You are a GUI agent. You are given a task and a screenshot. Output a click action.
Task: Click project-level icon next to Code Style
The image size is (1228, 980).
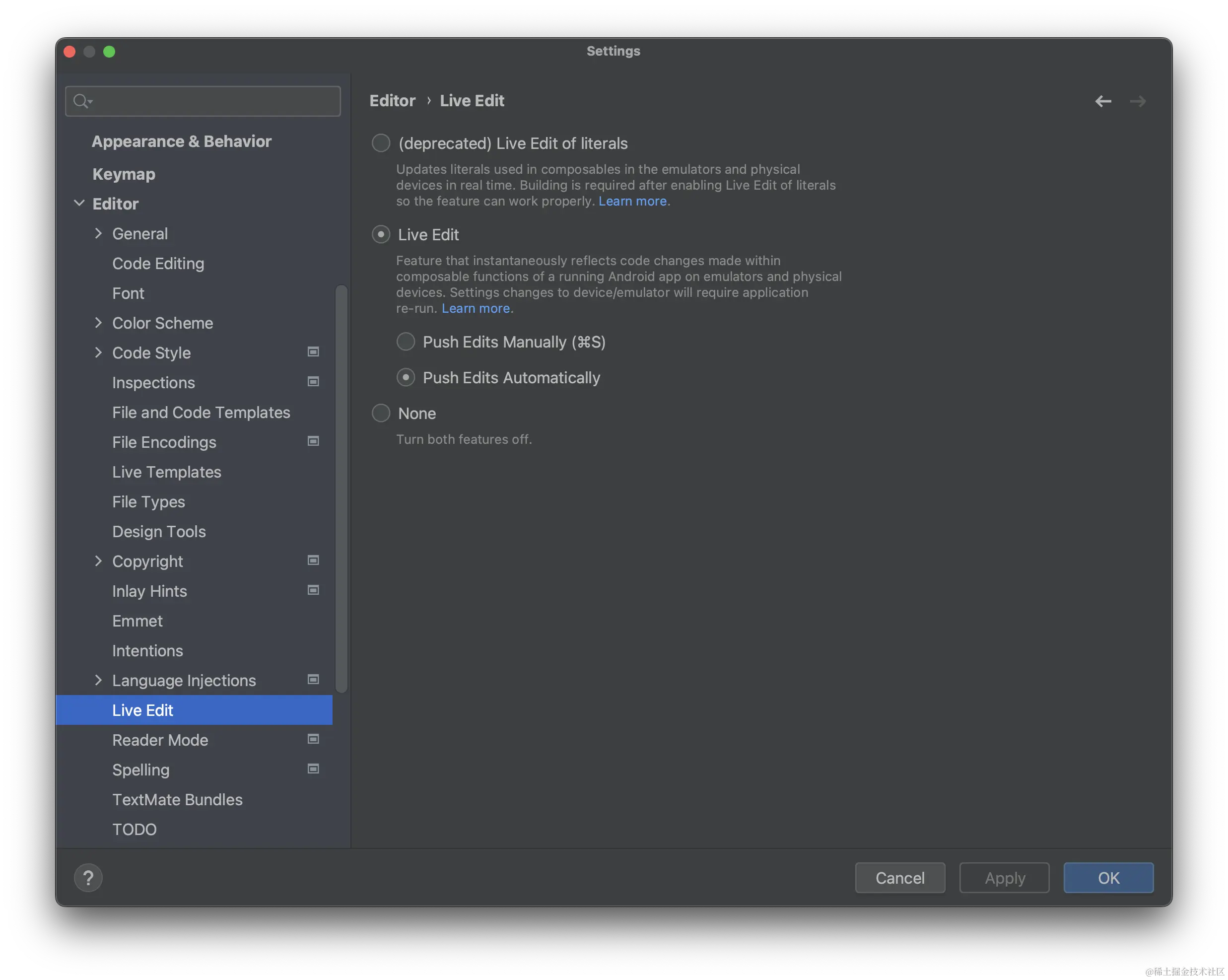pos(313,352)
